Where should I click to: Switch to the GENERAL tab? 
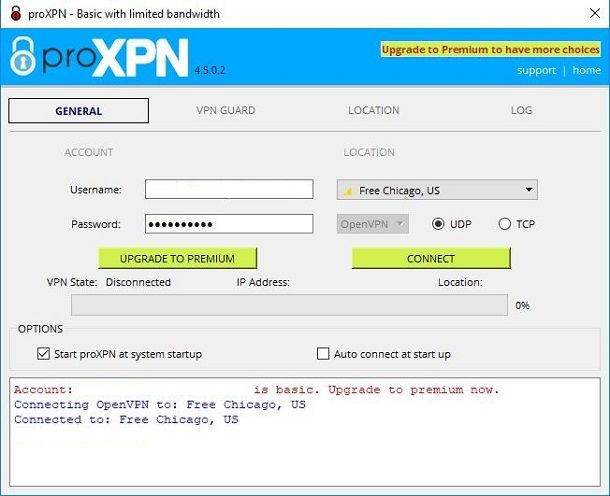tap(79, 111)
